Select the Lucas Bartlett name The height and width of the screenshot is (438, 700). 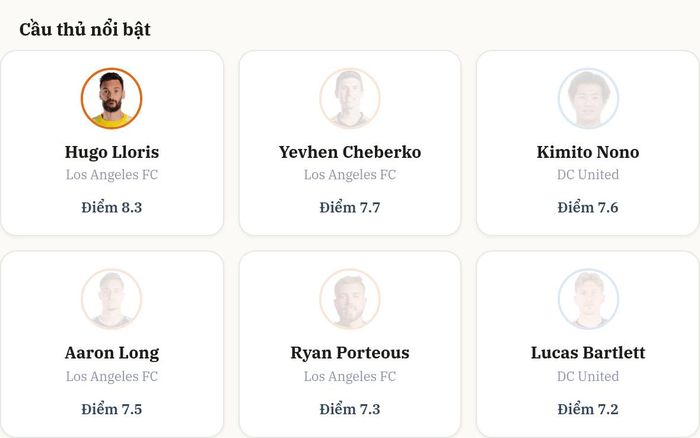tap(588, 353)
